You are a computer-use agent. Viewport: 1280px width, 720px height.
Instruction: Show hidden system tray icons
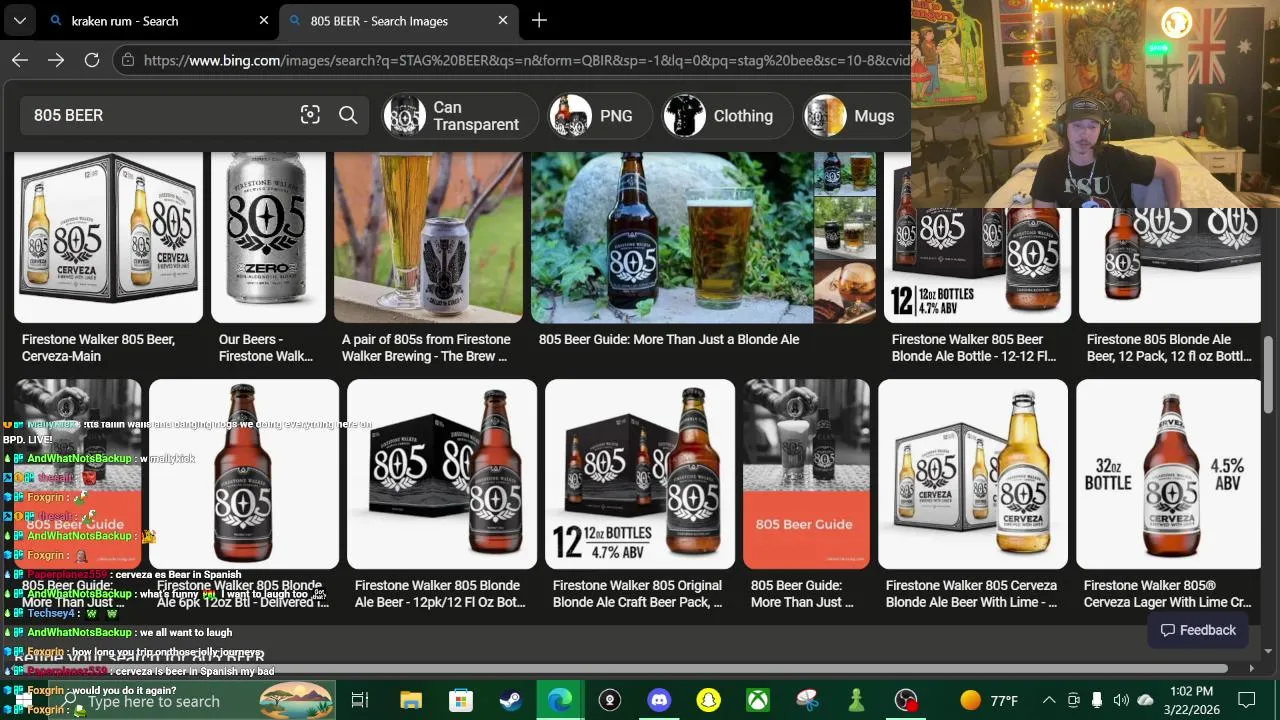click(x=1048, y=700)
